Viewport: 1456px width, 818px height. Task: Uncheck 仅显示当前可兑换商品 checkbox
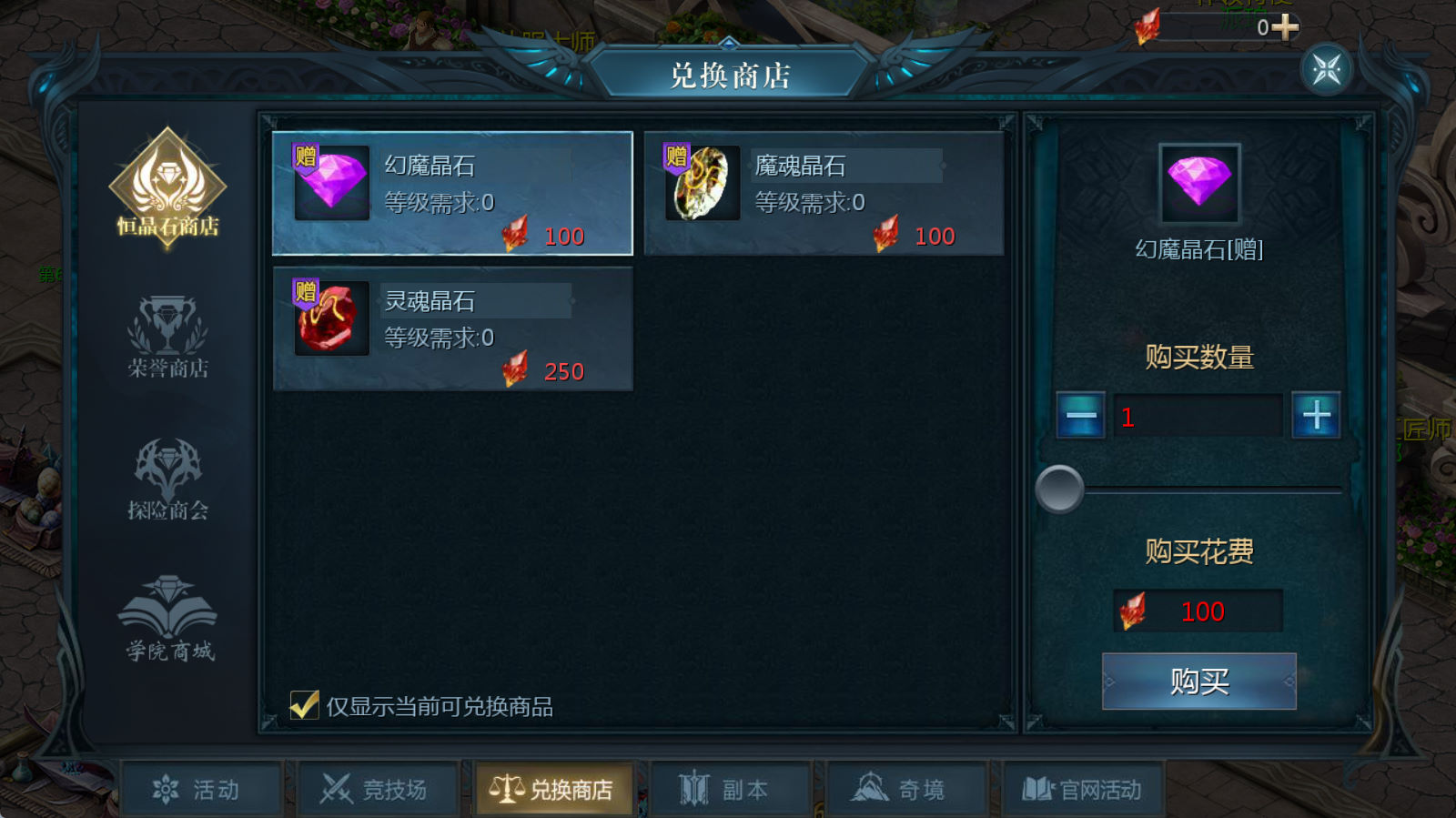304,705
